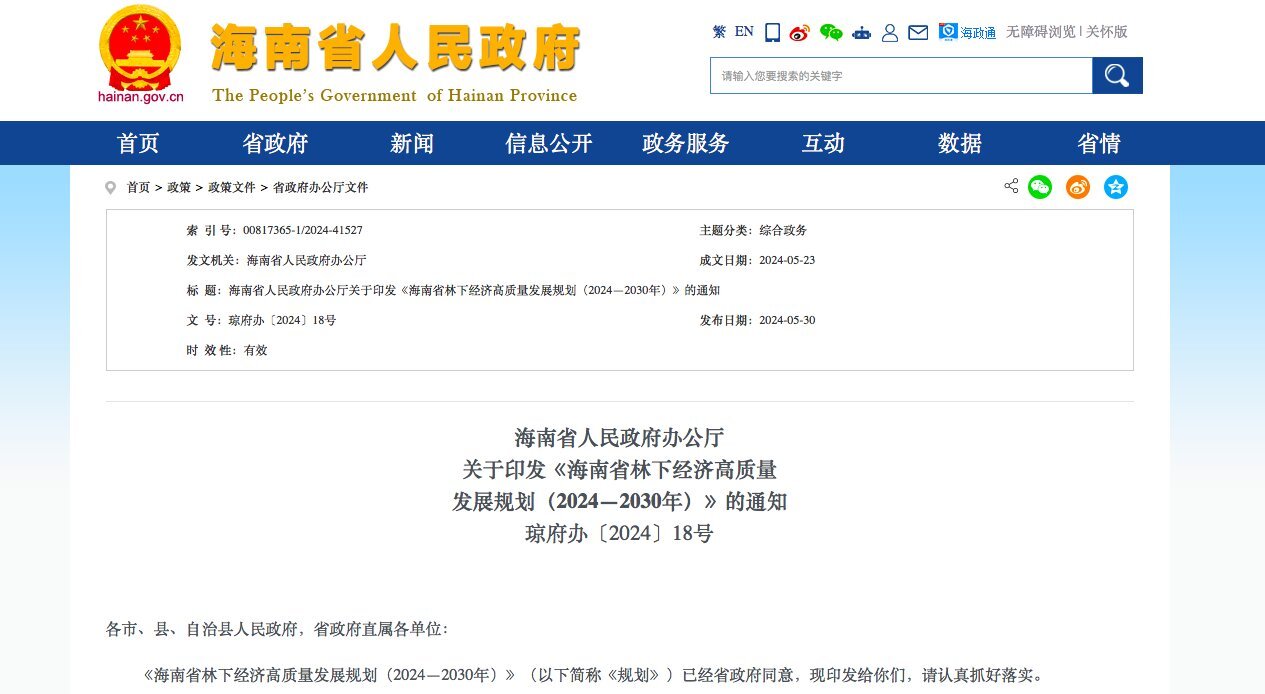The height and width of the screenshot is (694, 1265).
Task: Switch to the 信息公开 navigation tab
Action: (x=548, y=143)
